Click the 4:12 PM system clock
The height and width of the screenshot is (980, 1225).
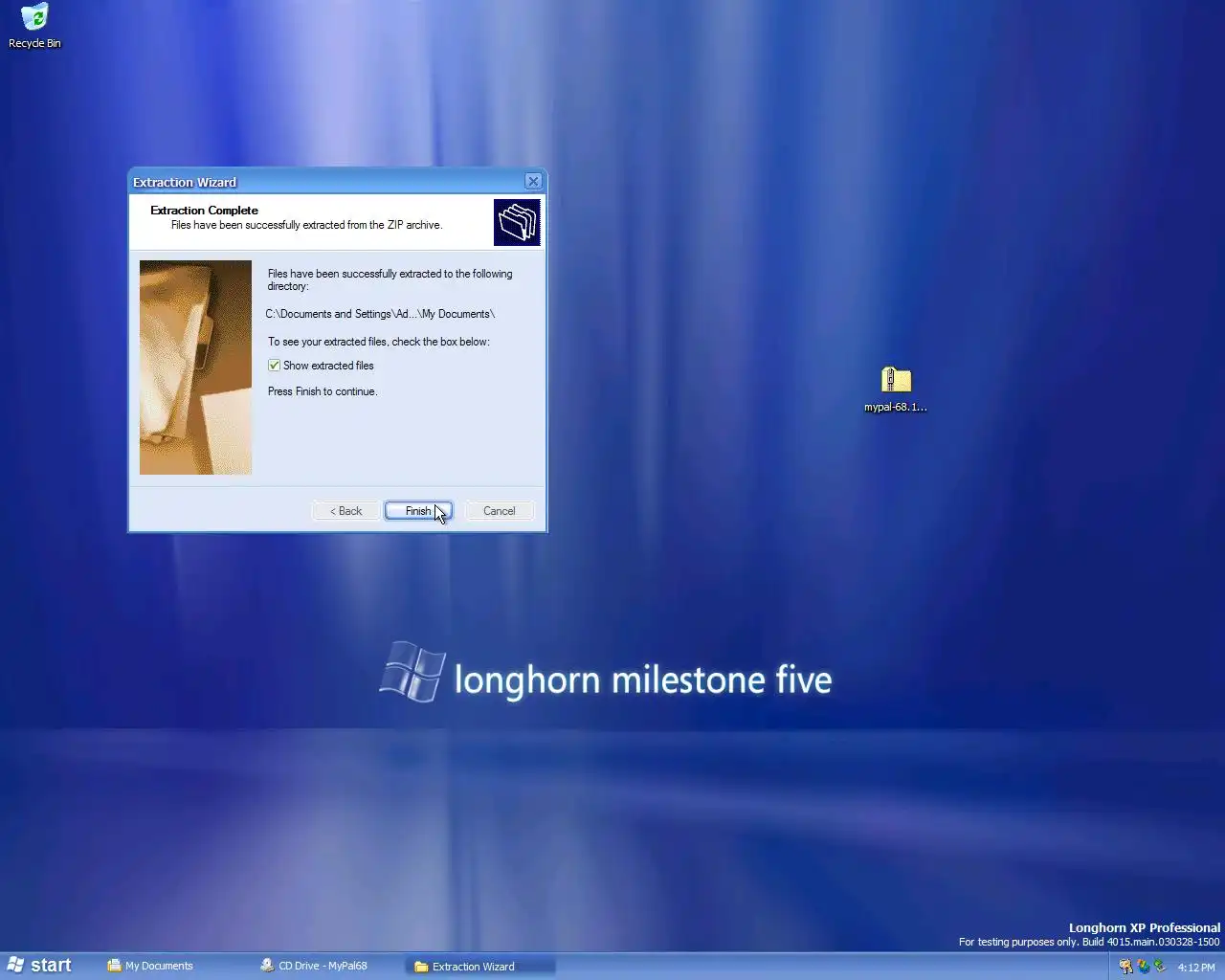[x=1196, y=968]
